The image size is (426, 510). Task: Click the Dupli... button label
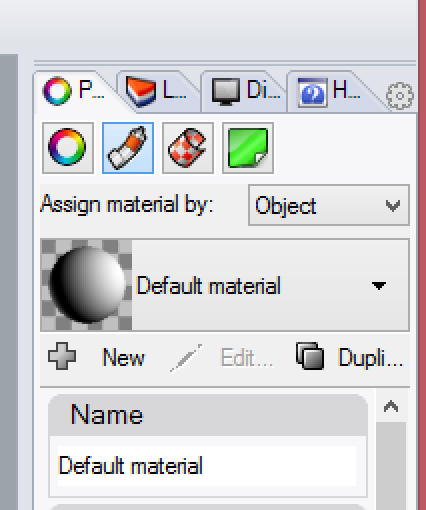click(x=370, y=358)
